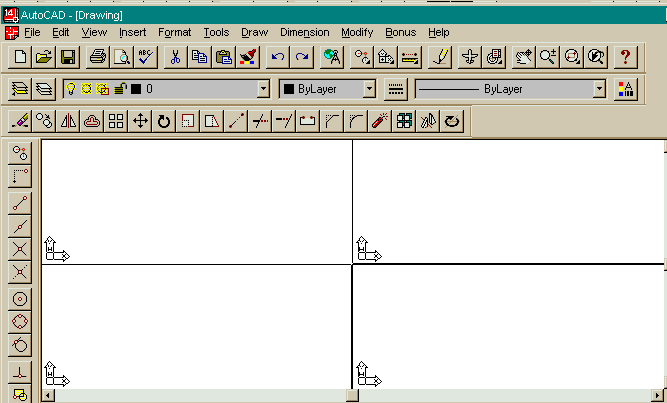The image size is (667, 403).
Task: Open the Format menu
Action: click(174, 32)
